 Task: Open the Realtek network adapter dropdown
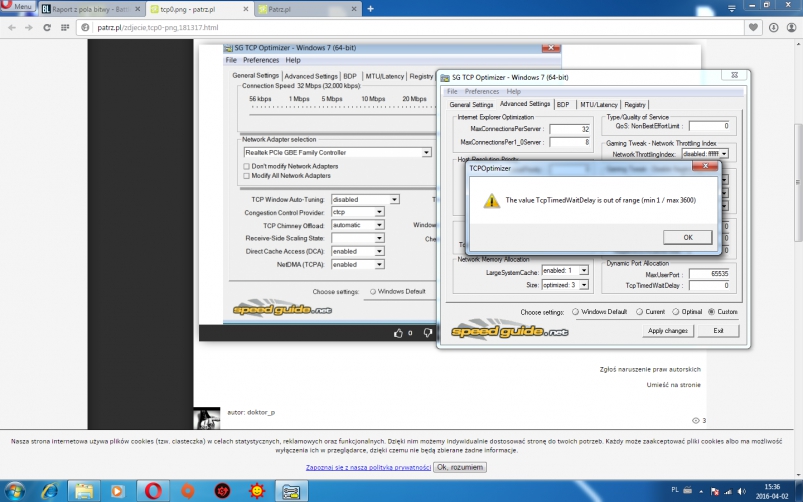coord(426,153)
